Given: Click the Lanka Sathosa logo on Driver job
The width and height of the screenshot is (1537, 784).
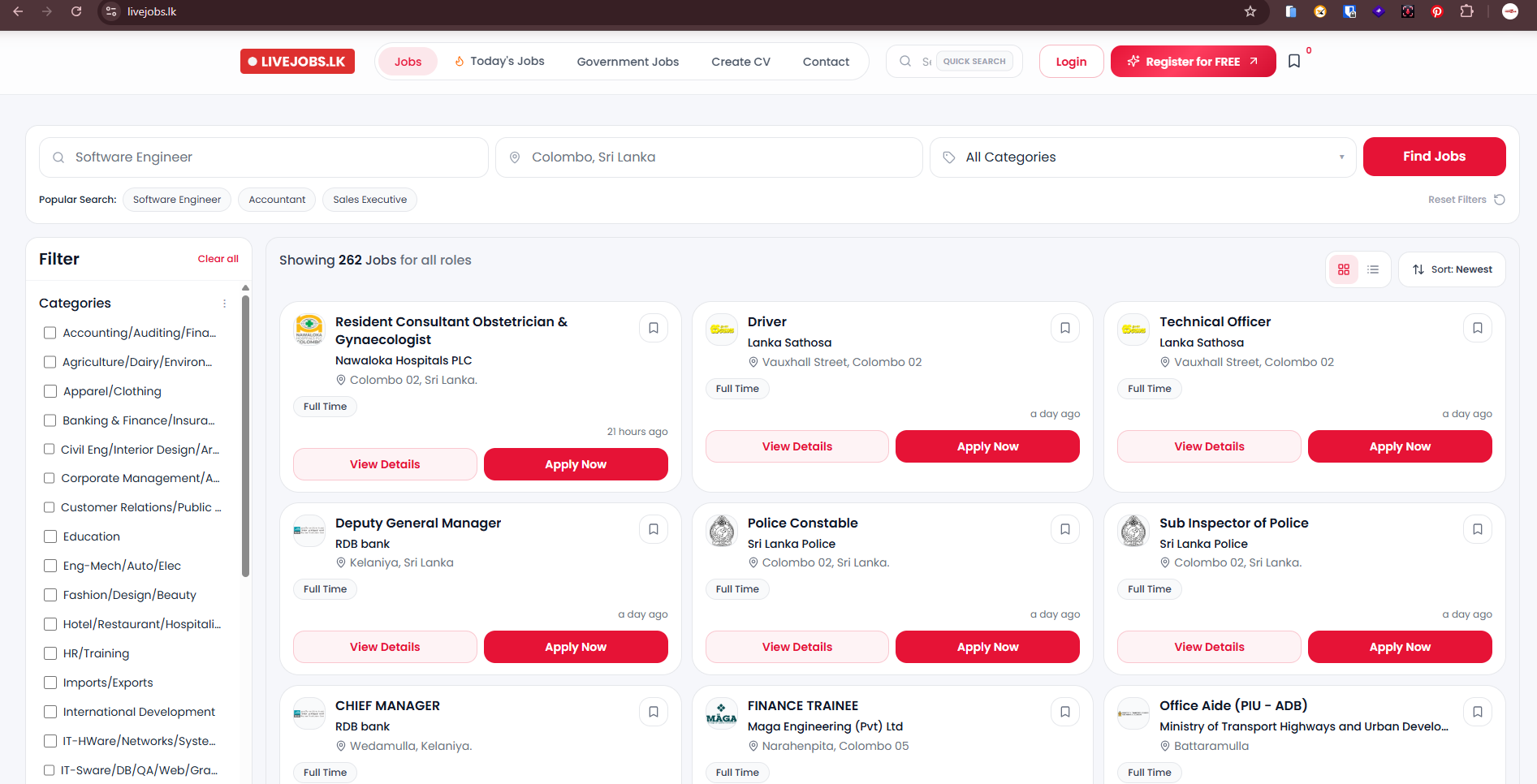Looking at the screenshot, I should tap(722, 330).
